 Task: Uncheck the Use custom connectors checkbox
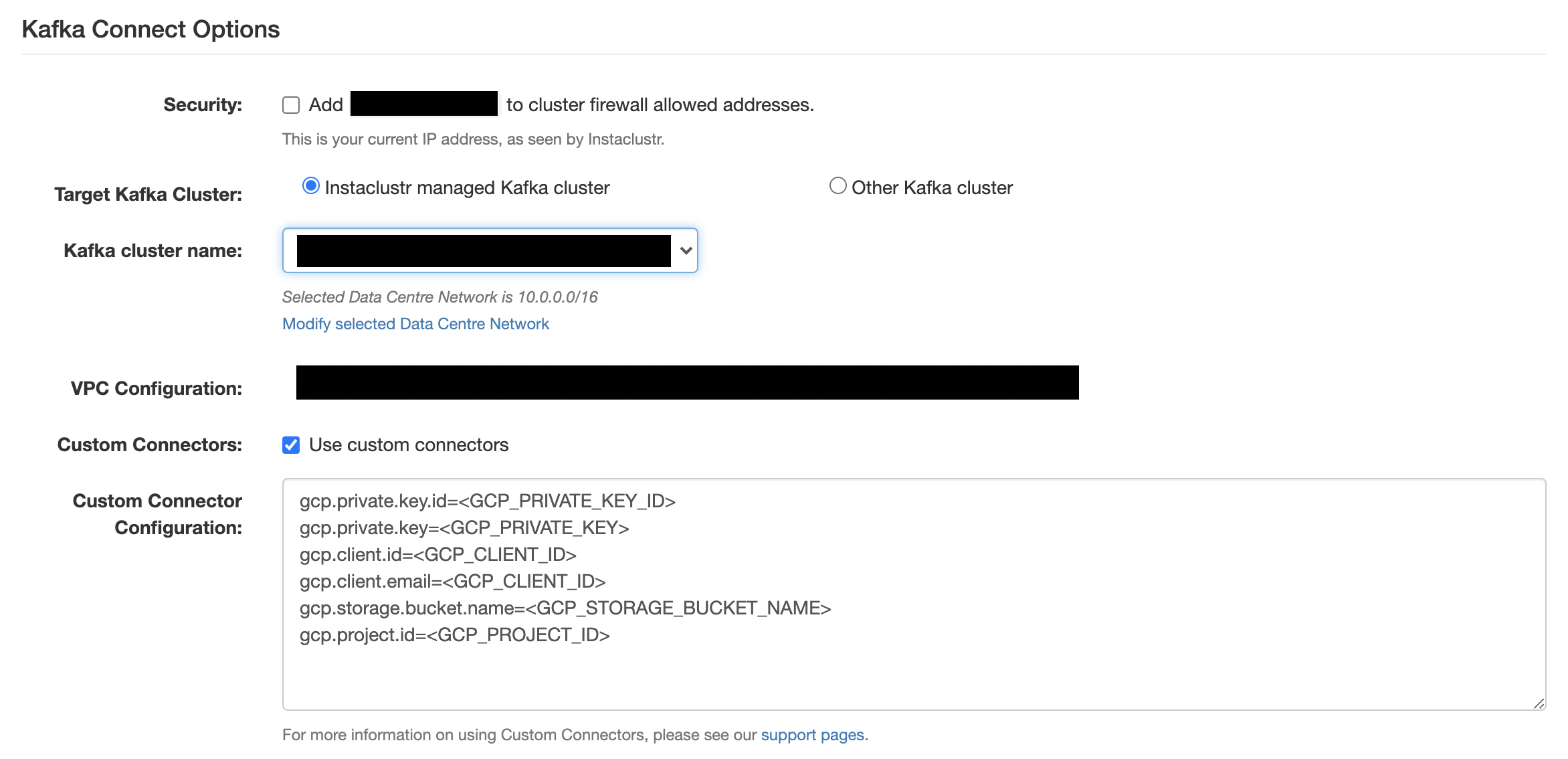coord(291,445)
